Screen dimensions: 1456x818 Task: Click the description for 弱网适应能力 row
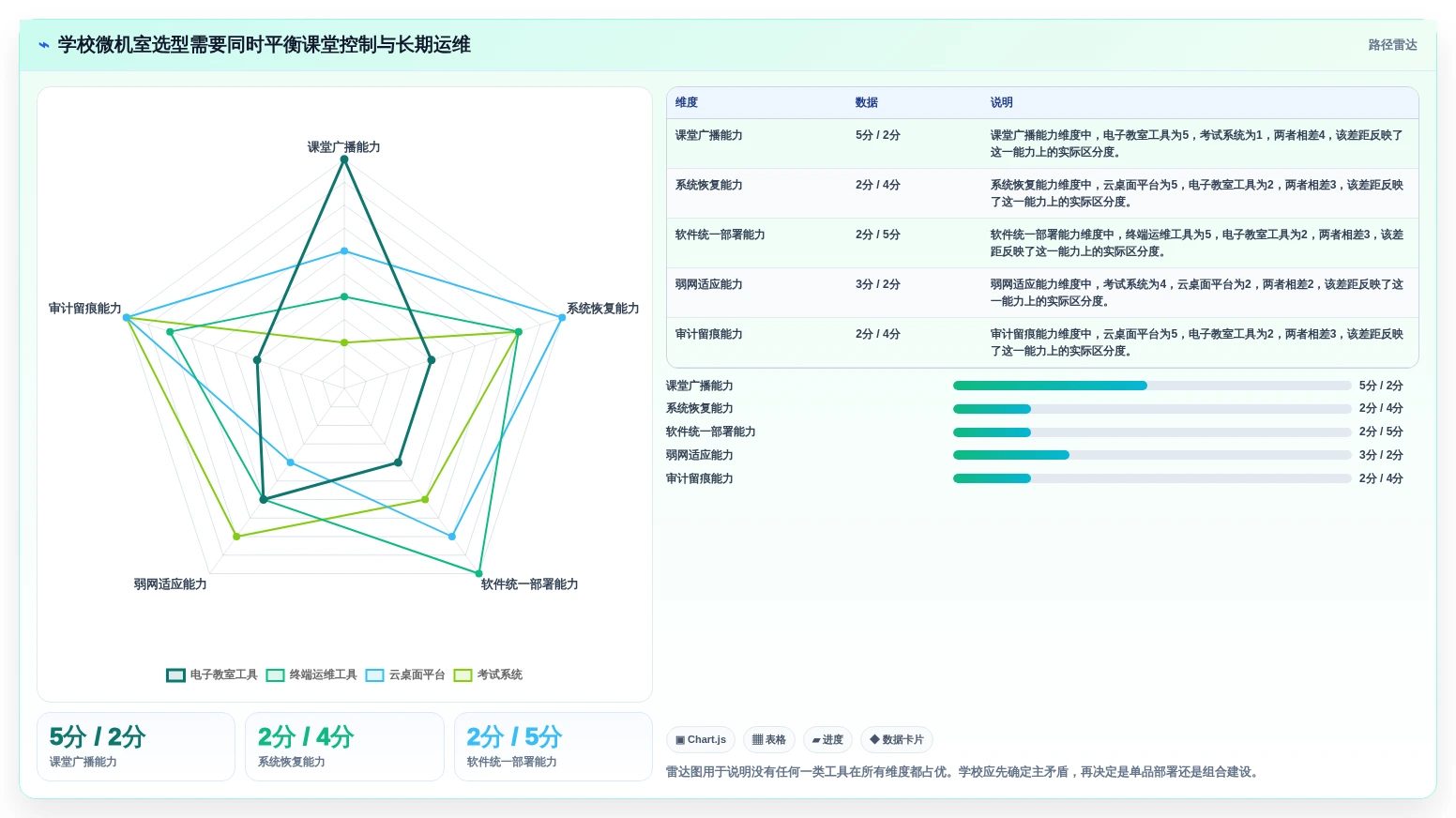tap(1197, 293)
